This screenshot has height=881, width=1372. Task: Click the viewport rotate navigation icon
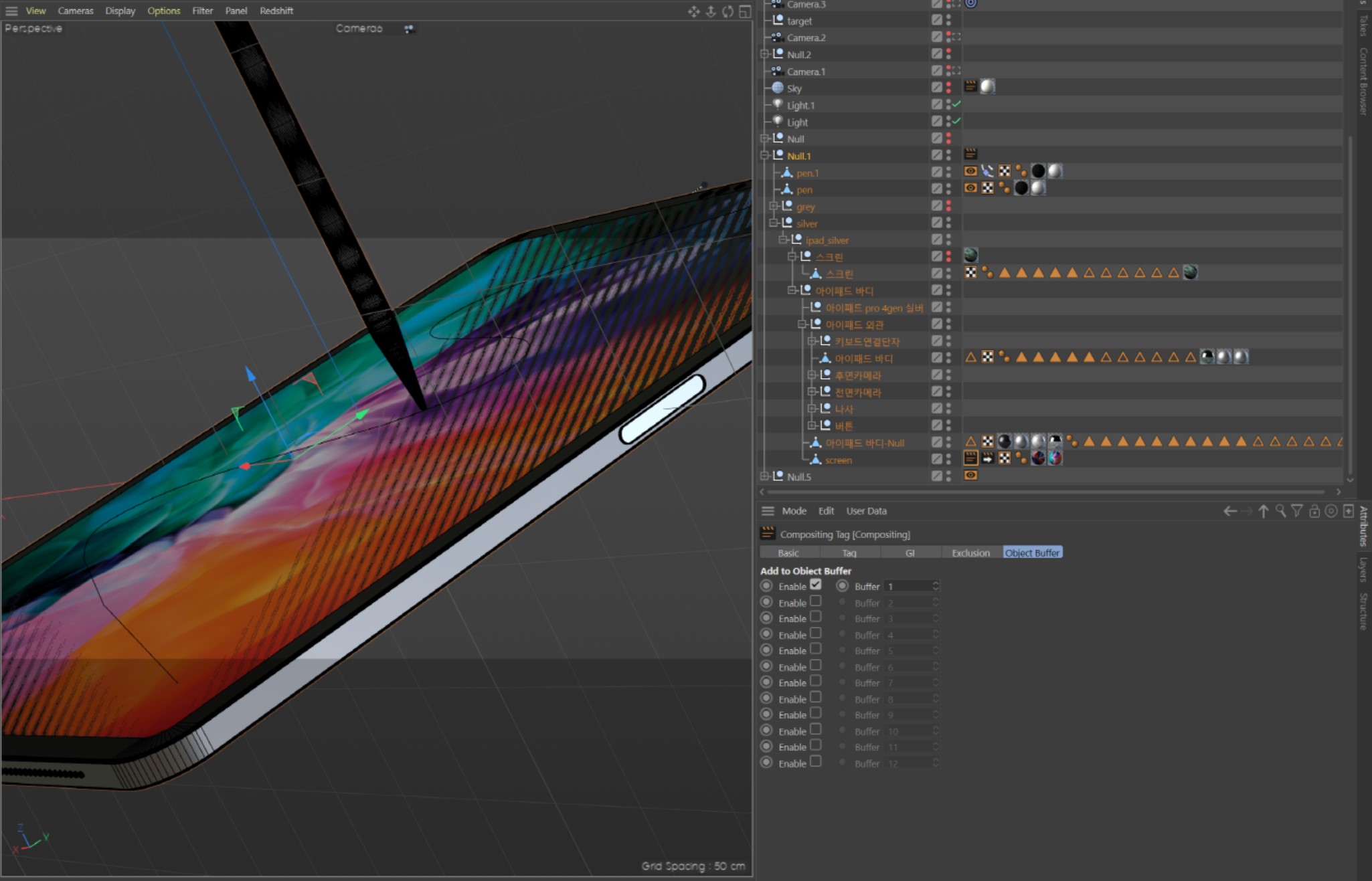tap(727, 11)
